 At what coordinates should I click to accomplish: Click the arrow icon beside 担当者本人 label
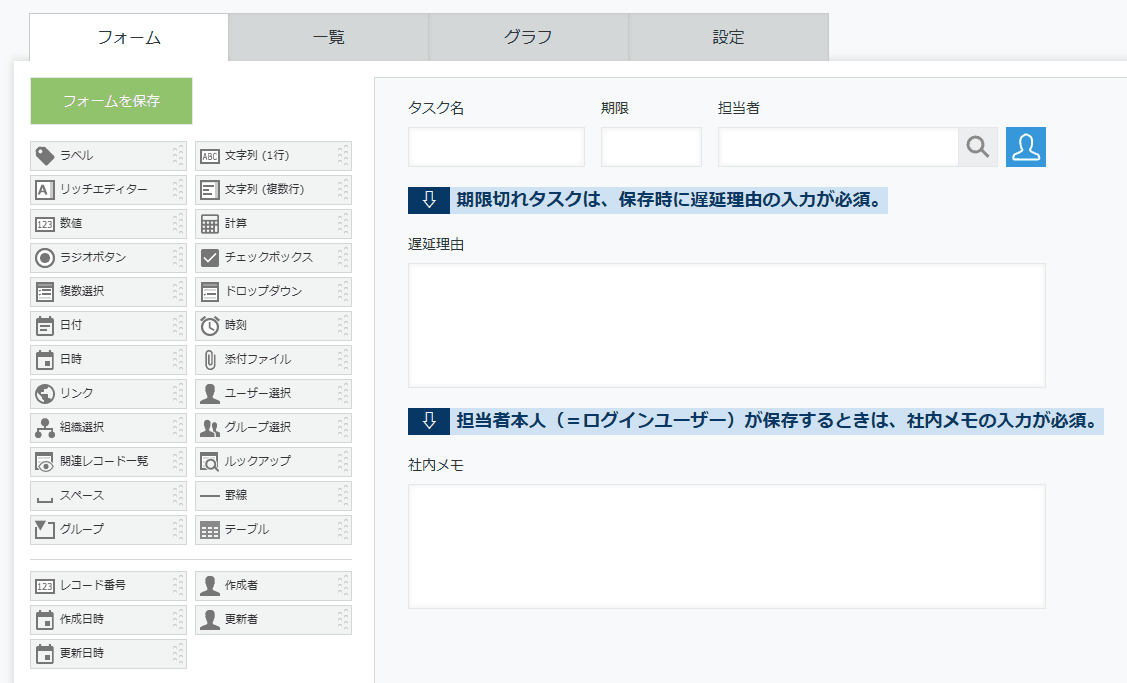coord(429,421)
